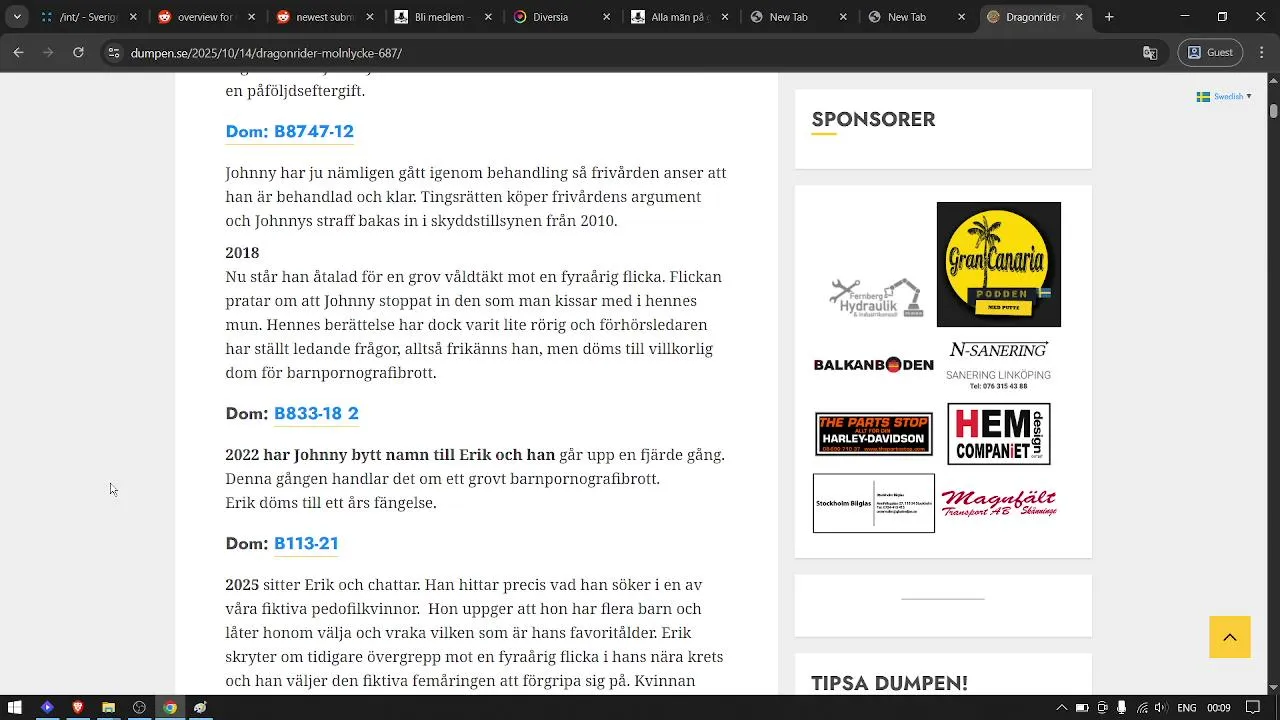
Task: Open the Fernberg Hydraulik sponsor logo
Action: coord(875,297)
